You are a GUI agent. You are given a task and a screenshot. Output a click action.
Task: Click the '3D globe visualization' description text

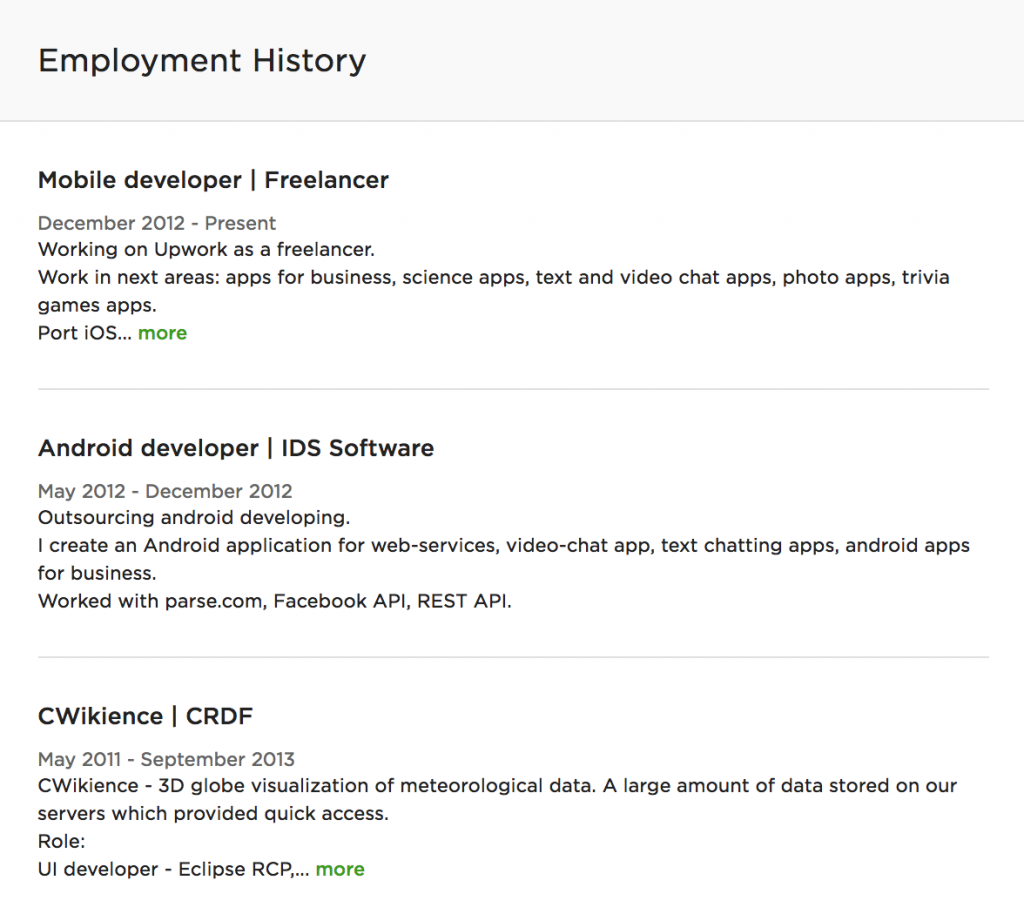(497, 786)
